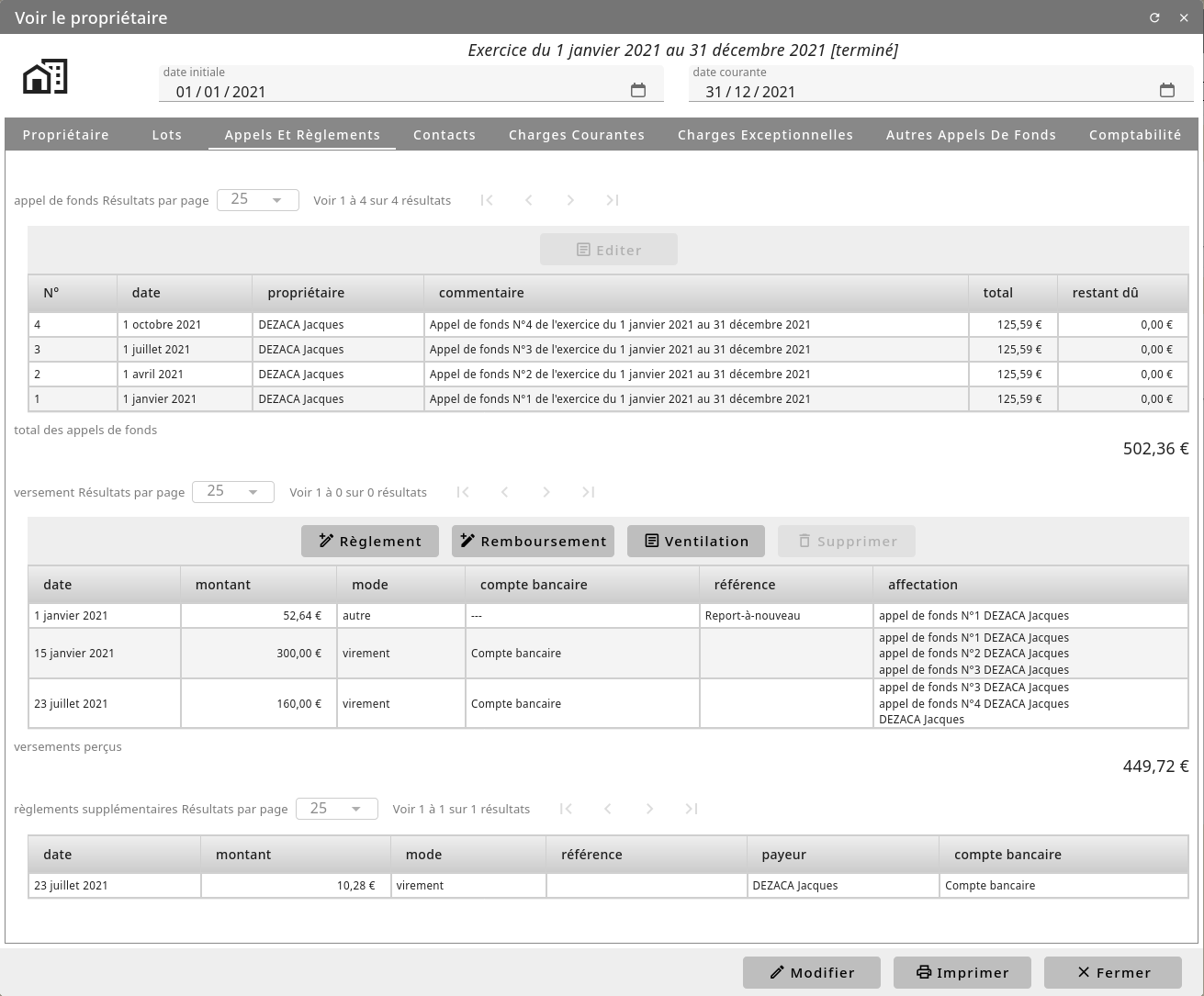Go to next page of règlements supplémentaires

[x=649, y=809]
